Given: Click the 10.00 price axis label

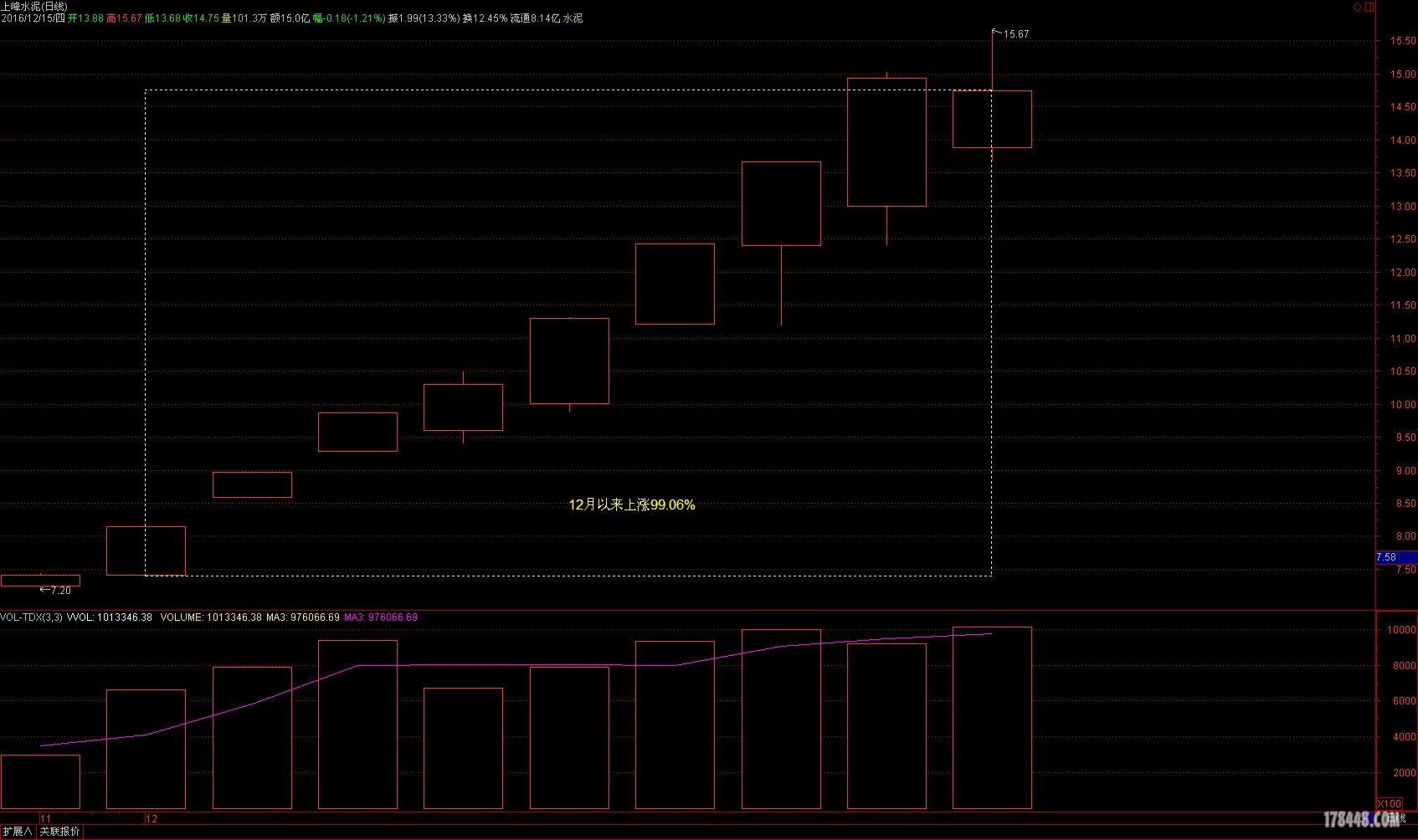Looking at the screenshot, I should point(1403,405).
